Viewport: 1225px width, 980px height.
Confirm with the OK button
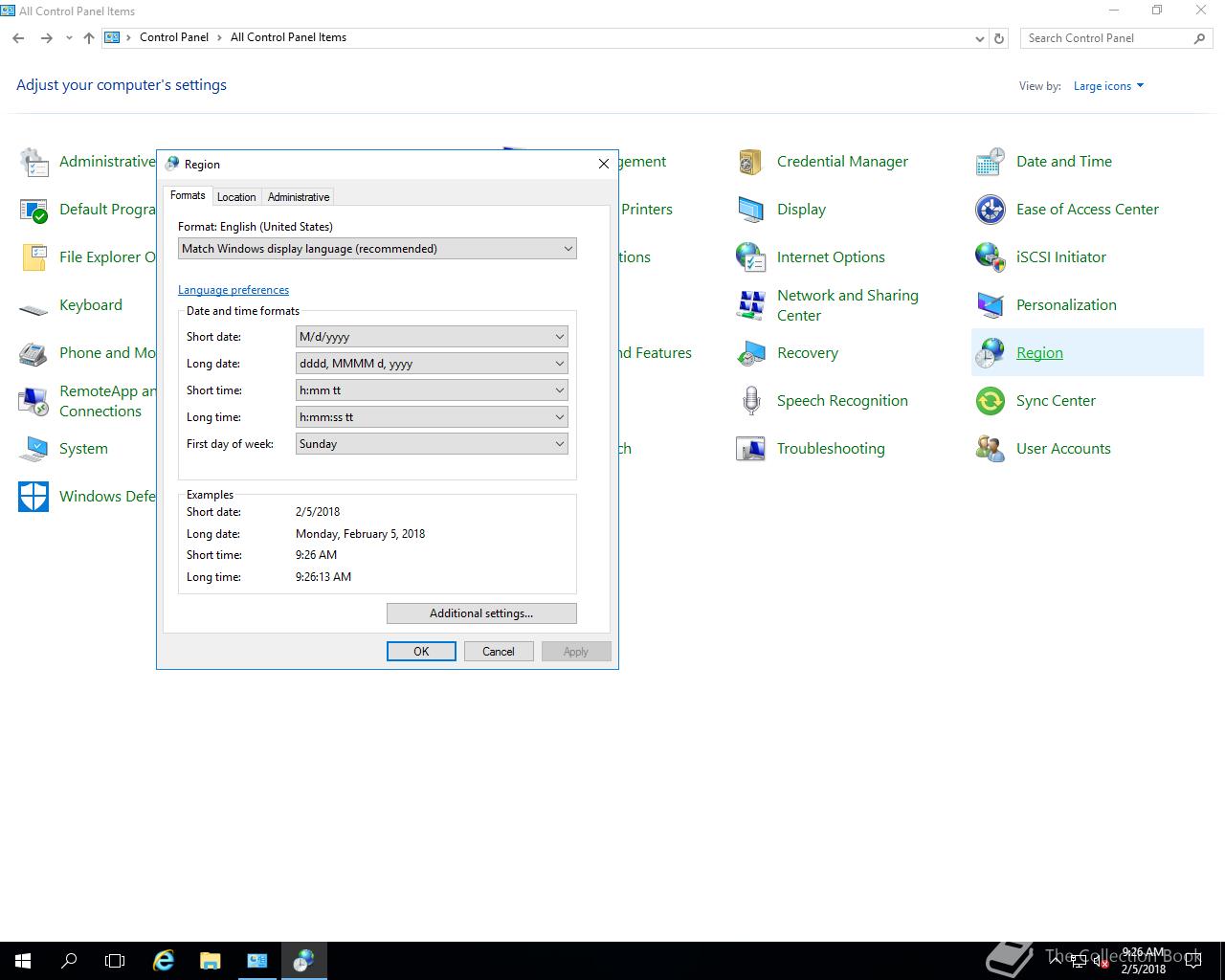(421, 652)
